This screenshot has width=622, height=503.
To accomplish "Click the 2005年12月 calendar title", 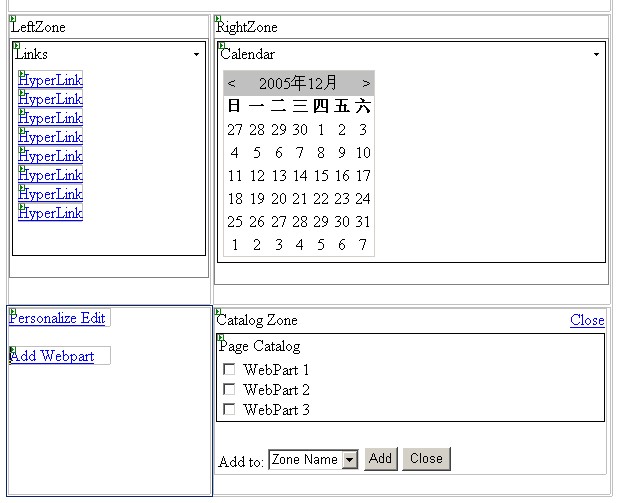I will pos(298,83).
